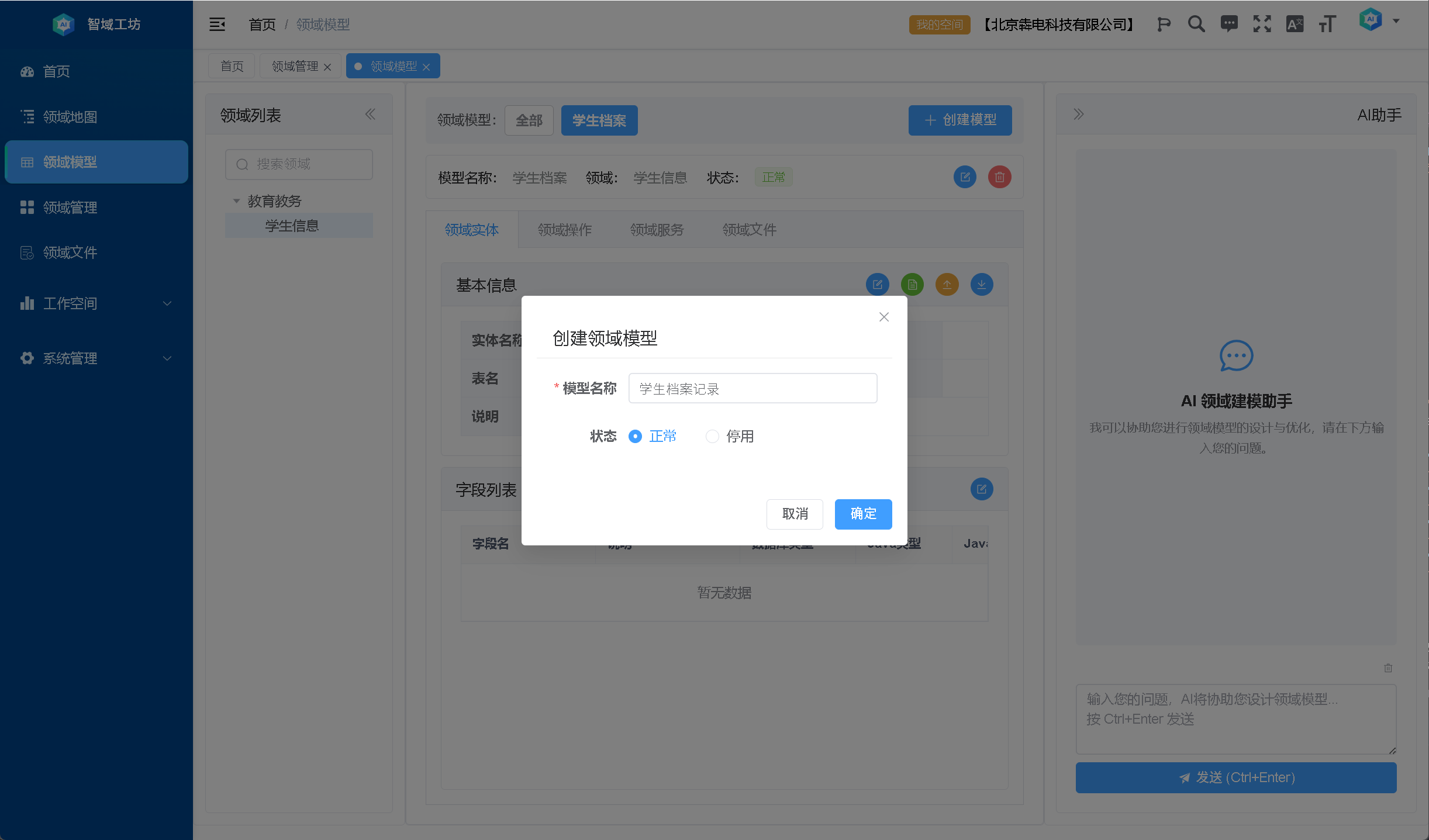Click the 模型名称 input field

click(753, 389)
